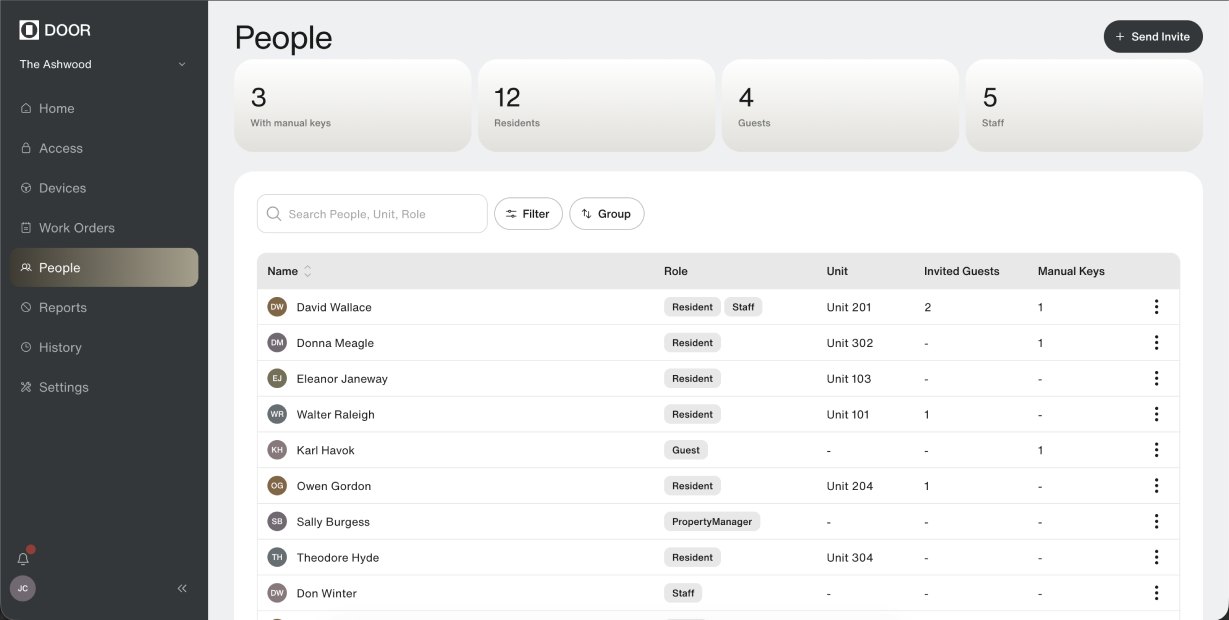Open actions menu for Donna Meagle
The height and width of the screenshot is (620, 1229).
1156,343
